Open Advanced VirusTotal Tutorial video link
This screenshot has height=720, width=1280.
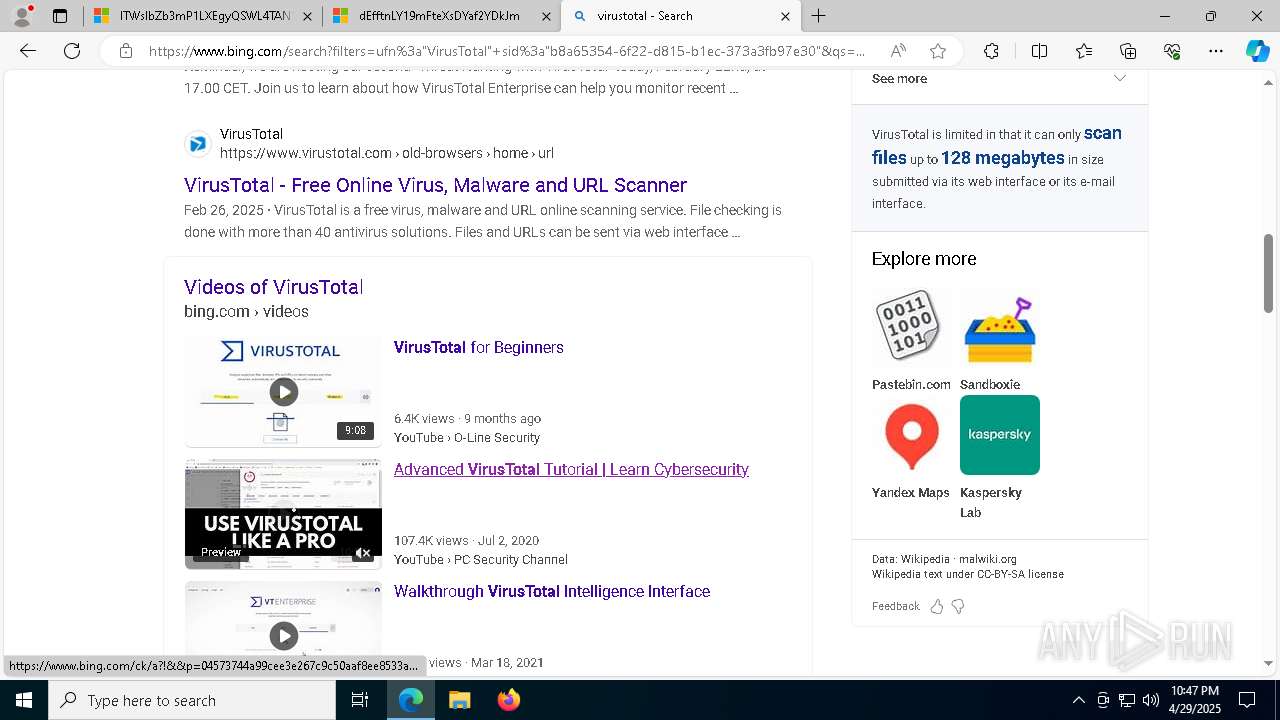pyautogui.click(x=571, y=469)
